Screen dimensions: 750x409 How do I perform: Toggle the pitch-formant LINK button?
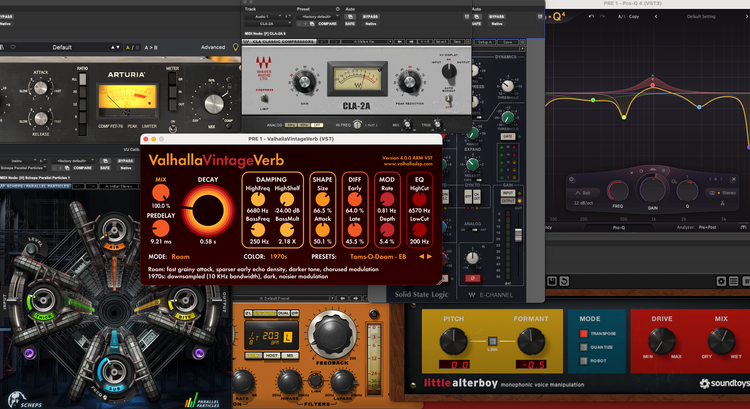point(492,342)
